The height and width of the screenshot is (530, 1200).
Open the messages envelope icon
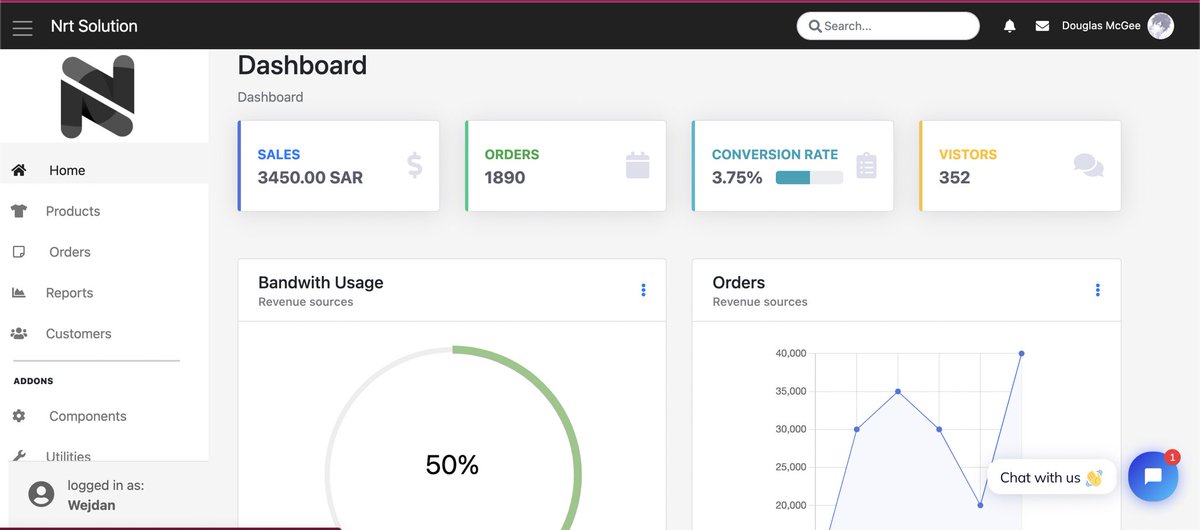tap(1042, 26)
